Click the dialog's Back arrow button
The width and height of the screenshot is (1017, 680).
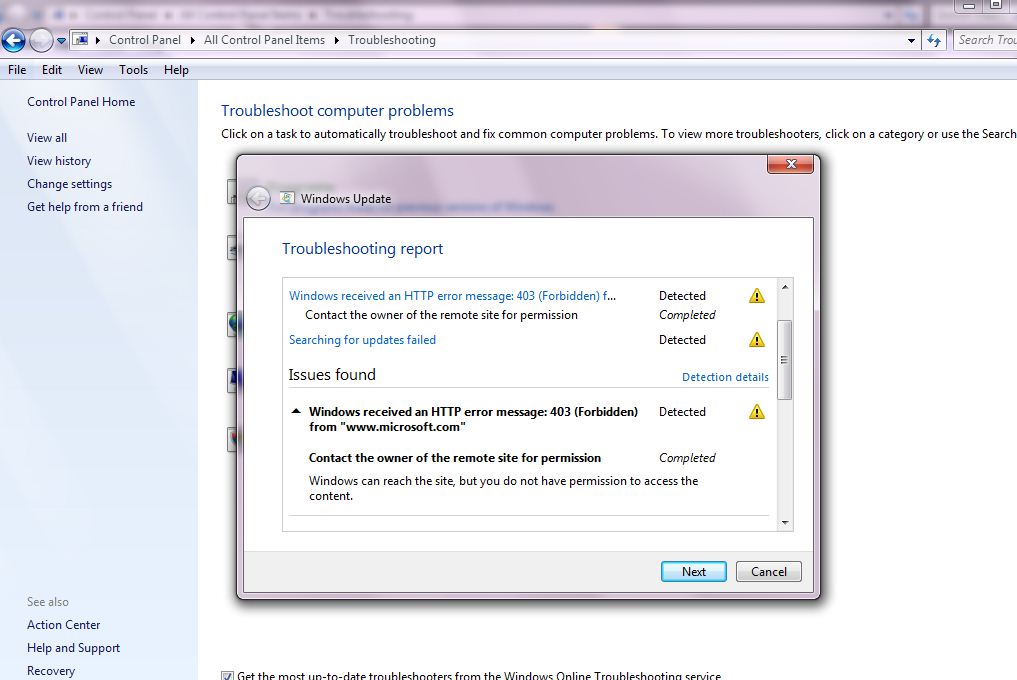[x=258, y=198]
